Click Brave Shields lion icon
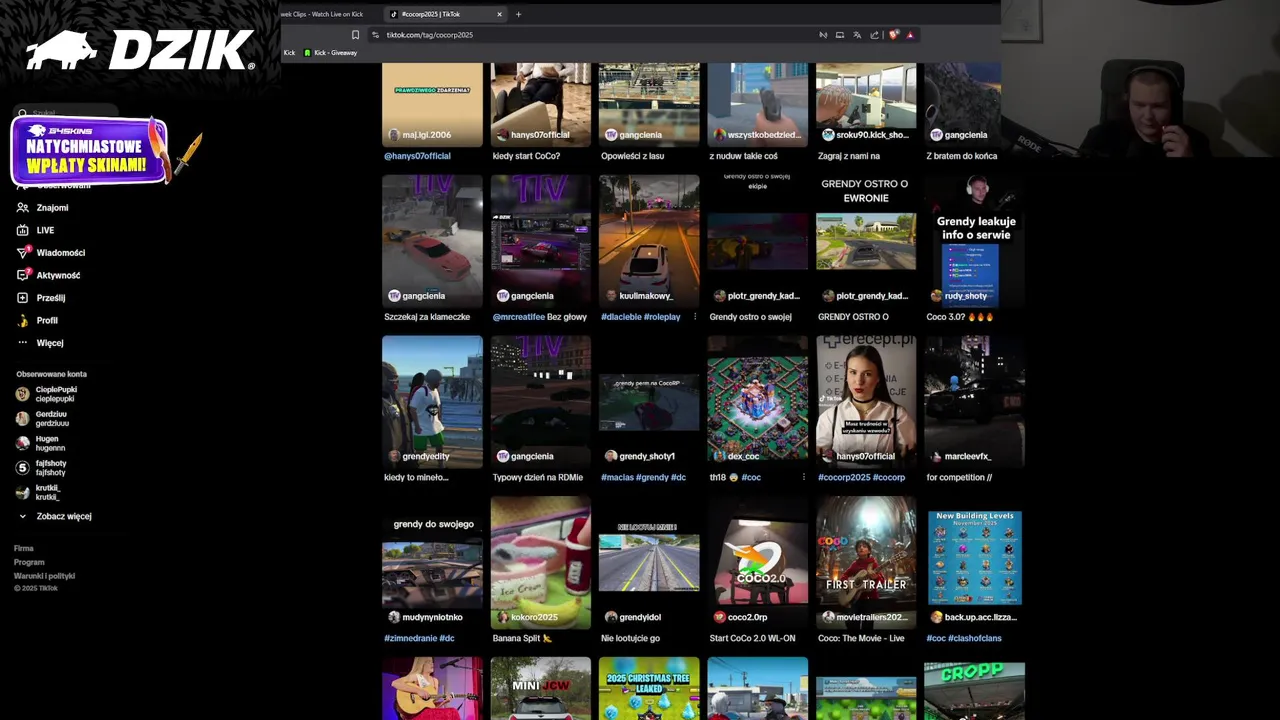 pos(893,35)
